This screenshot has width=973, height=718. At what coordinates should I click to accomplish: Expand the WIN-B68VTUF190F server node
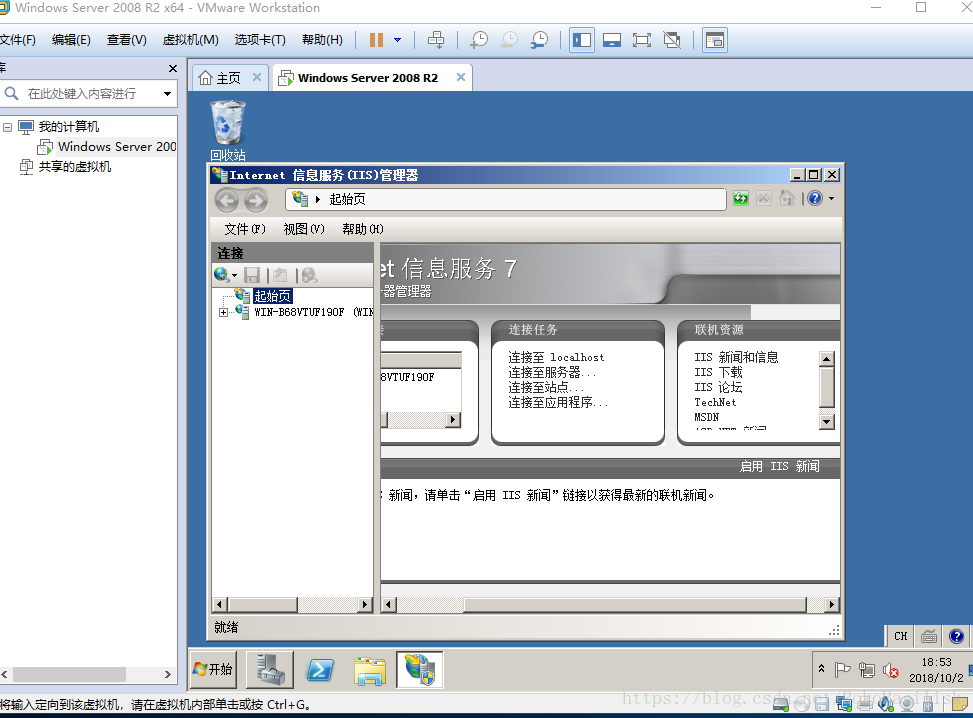coord(223,312)
